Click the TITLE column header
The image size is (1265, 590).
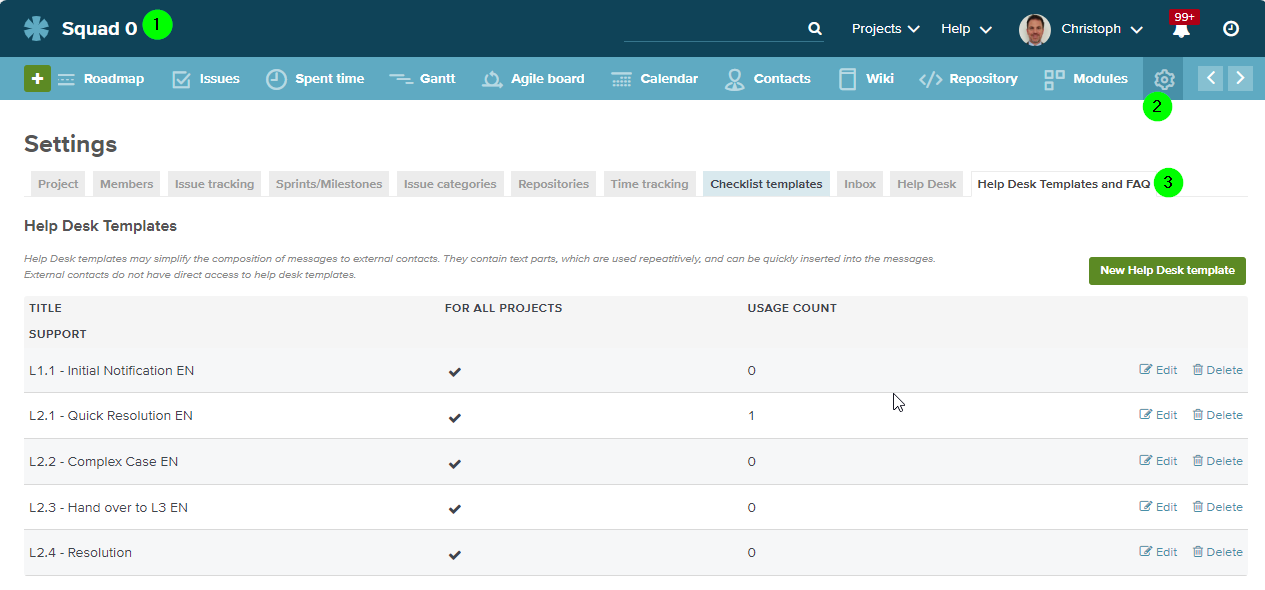tap(45, 308)
